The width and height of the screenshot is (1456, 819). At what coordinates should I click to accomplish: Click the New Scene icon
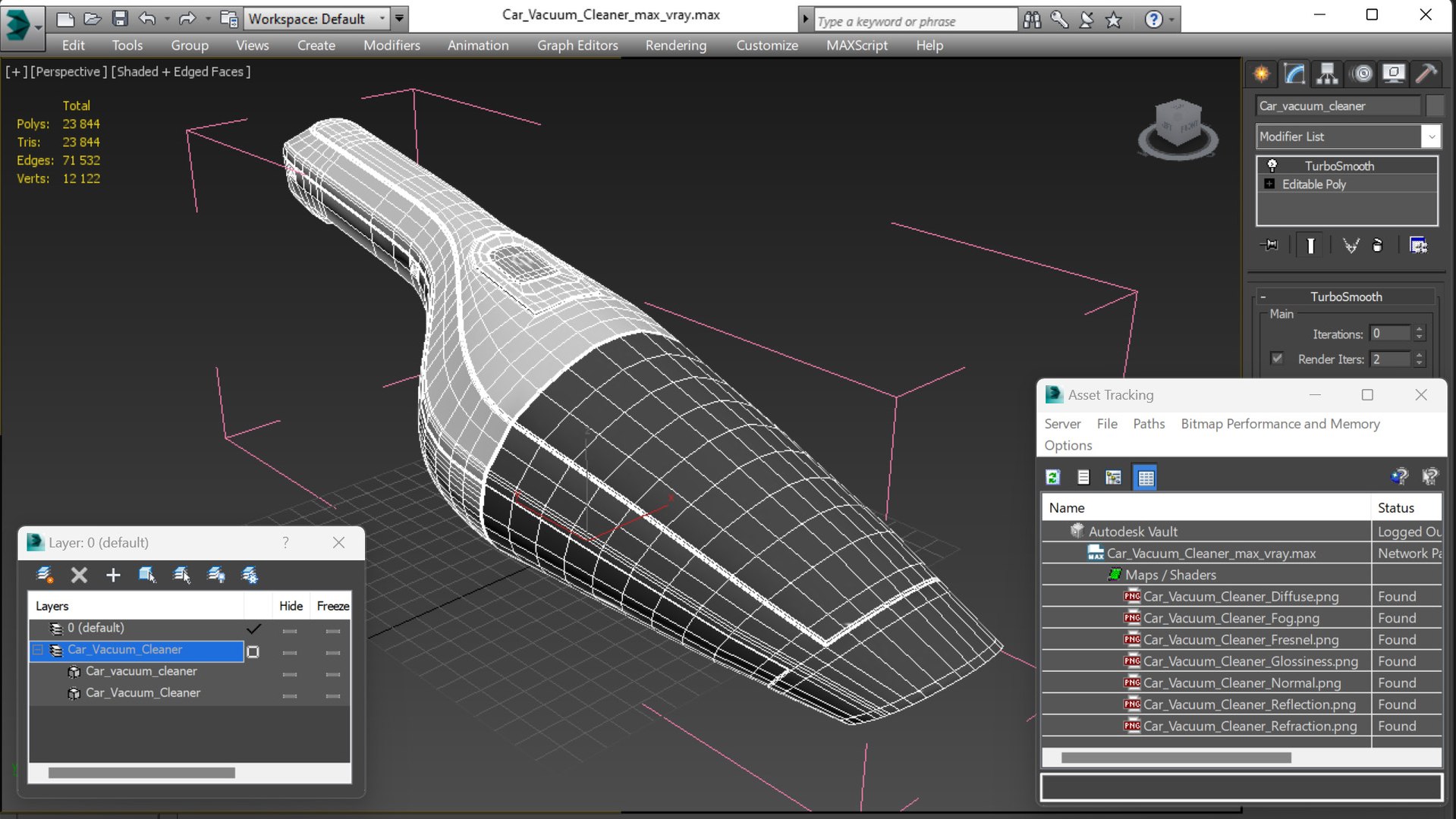pos(65,19)
